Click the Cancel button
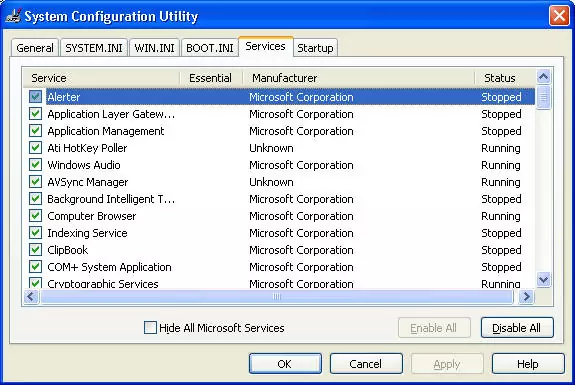This screenshot has height=385, width=575. (366, 364)
